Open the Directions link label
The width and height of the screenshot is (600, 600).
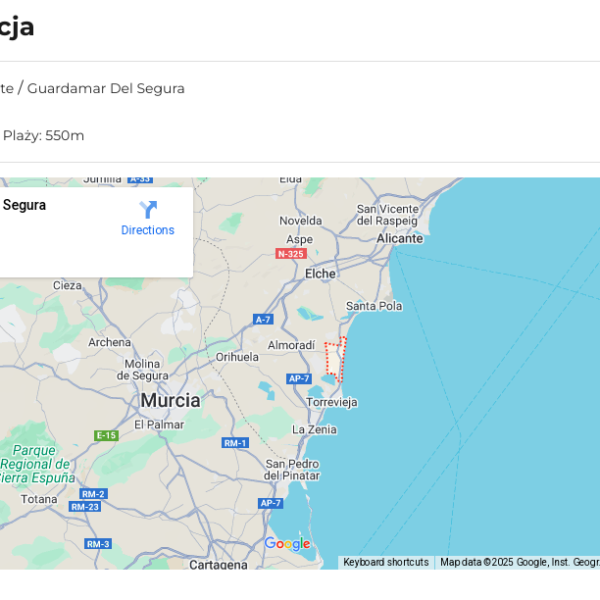click(148, 230)
